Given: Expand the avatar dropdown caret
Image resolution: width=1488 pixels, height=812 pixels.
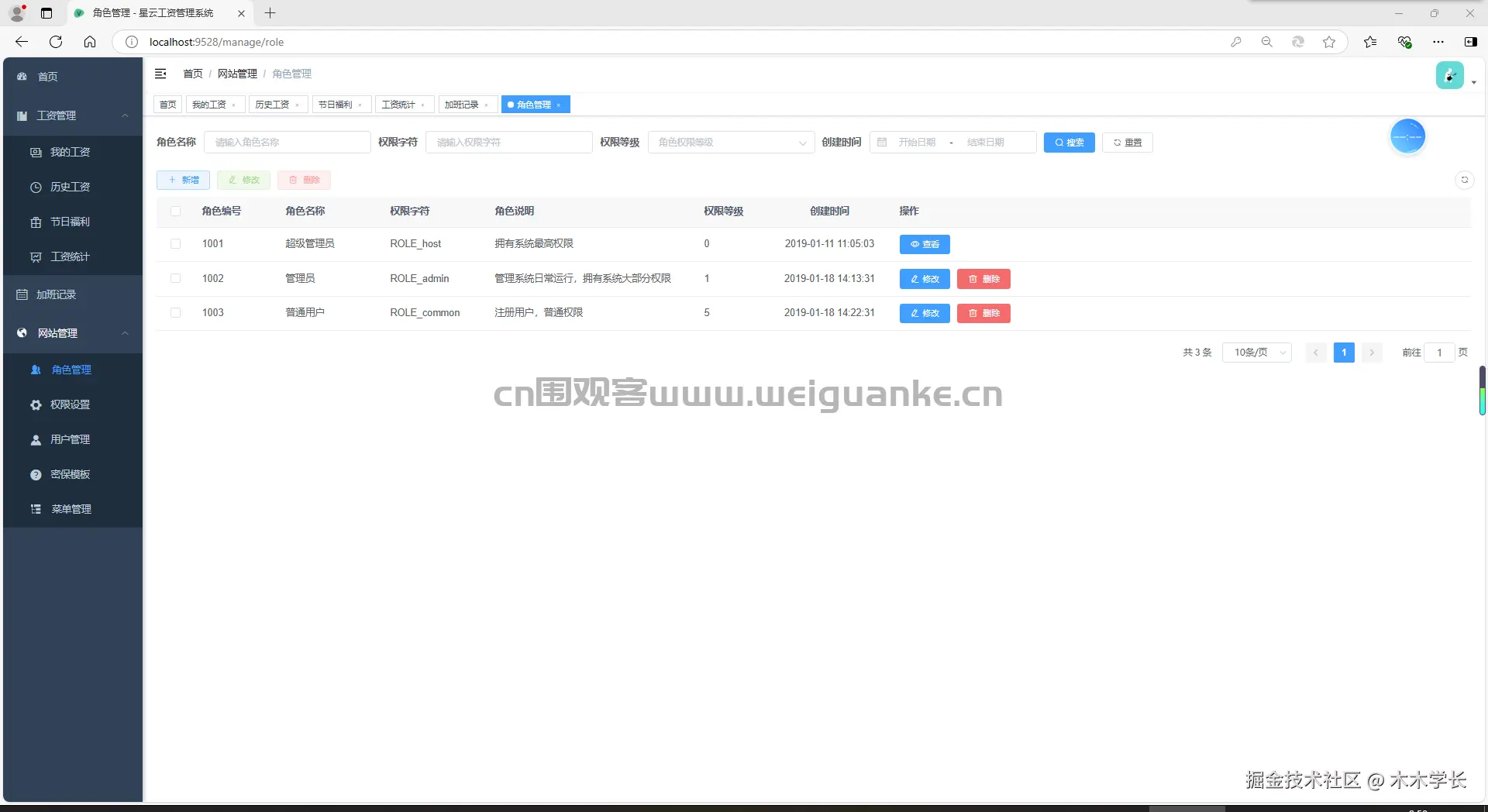Looking at the screenshot, I should point(1473,82).
